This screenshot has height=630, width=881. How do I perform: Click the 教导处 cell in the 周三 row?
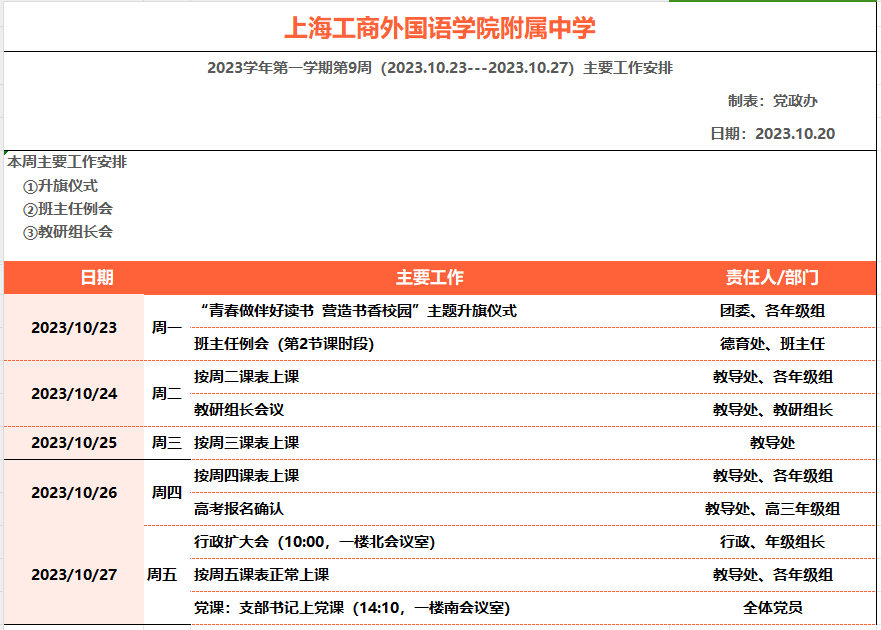[772, 443]
